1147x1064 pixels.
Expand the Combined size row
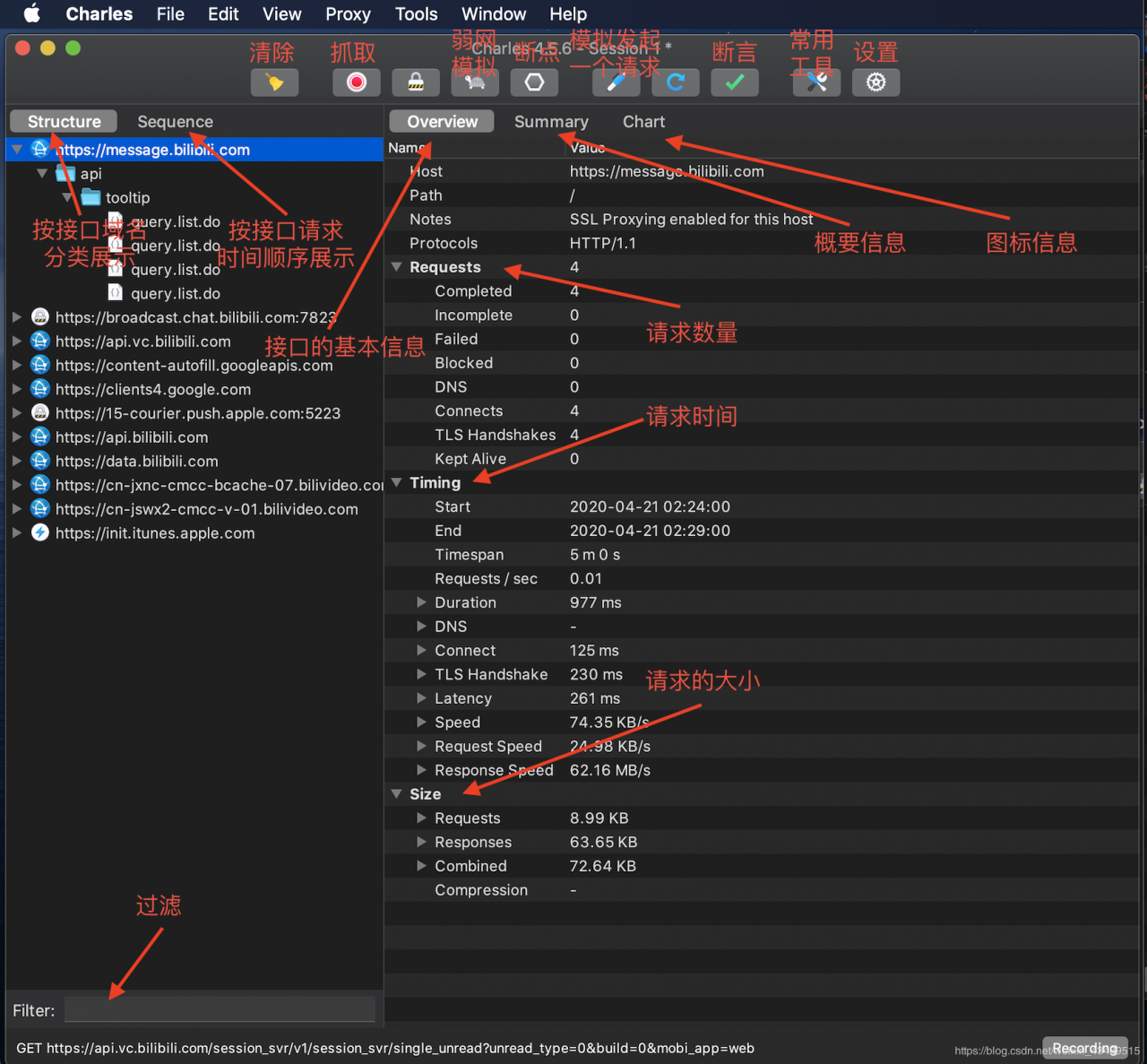tap(421, 866)
